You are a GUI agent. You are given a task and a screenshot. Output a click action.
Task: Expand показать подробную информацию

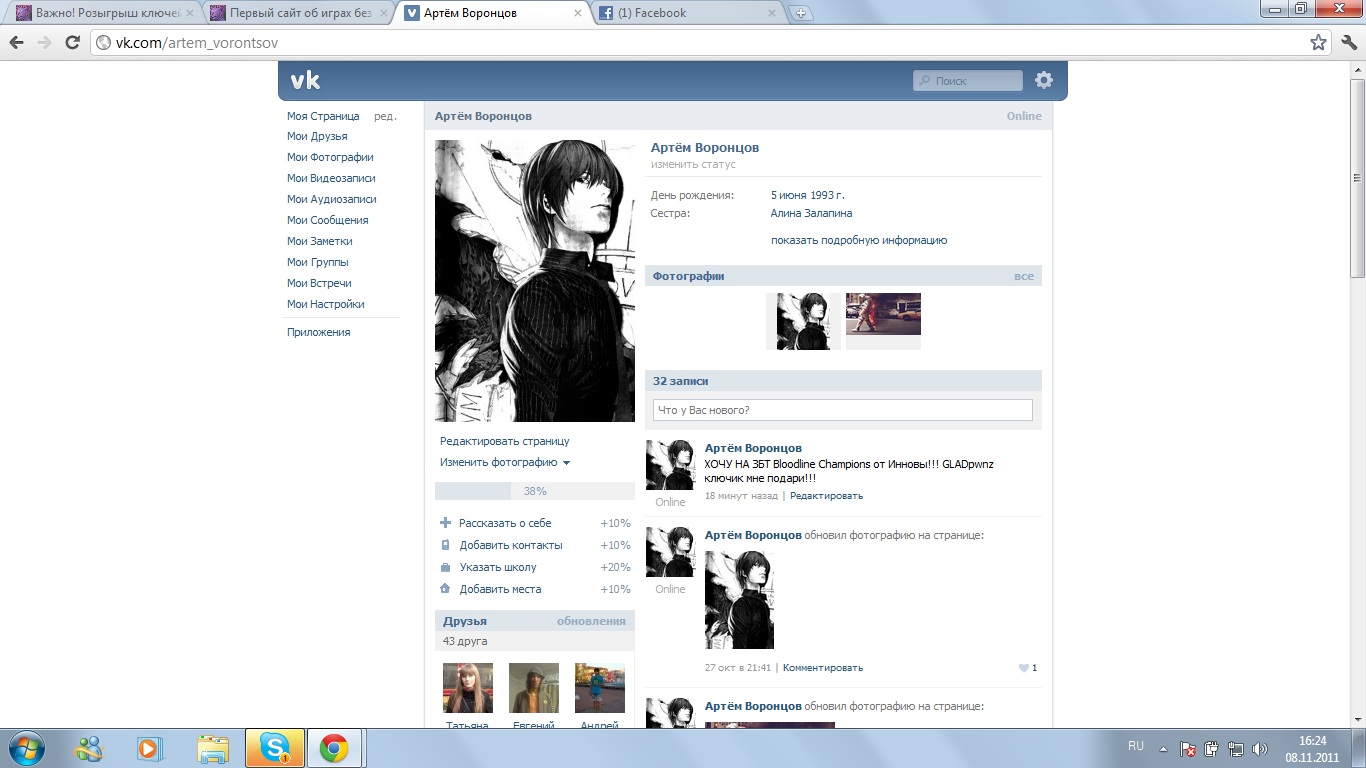point(858,240)
